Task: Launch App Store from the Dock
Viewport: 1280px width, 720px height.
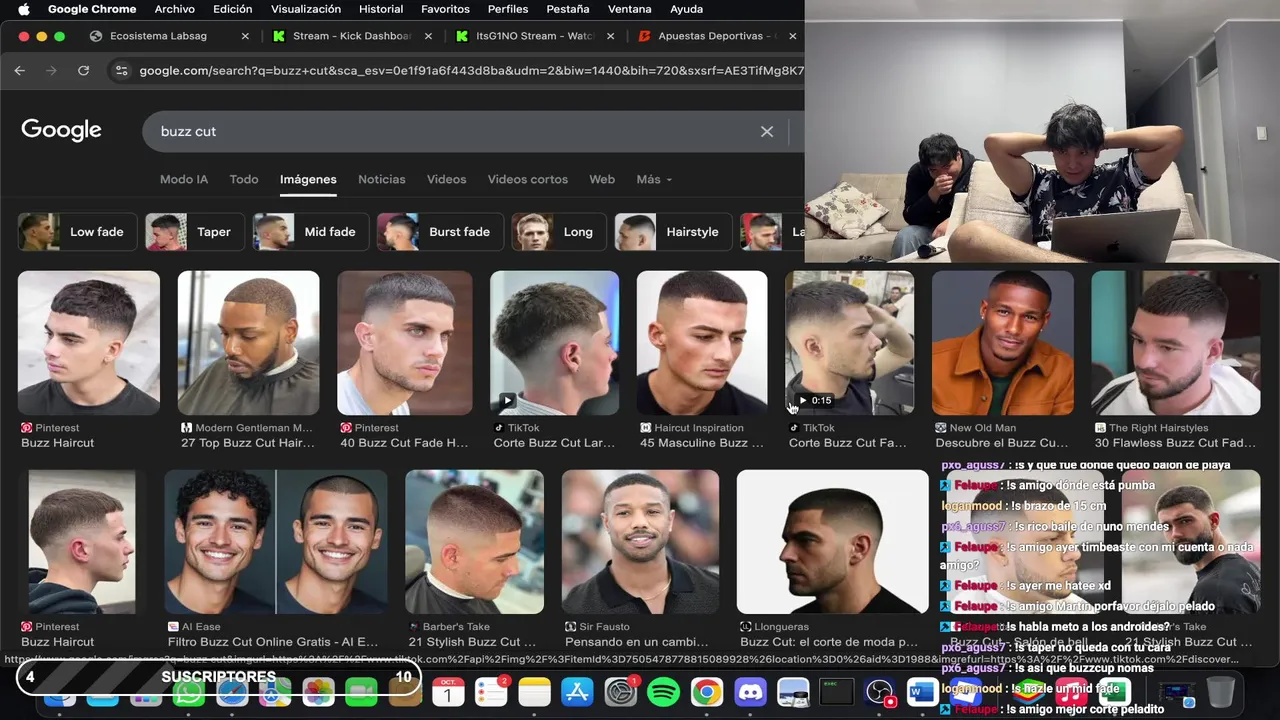Action: pyautogui.click(x=578, y=691)
